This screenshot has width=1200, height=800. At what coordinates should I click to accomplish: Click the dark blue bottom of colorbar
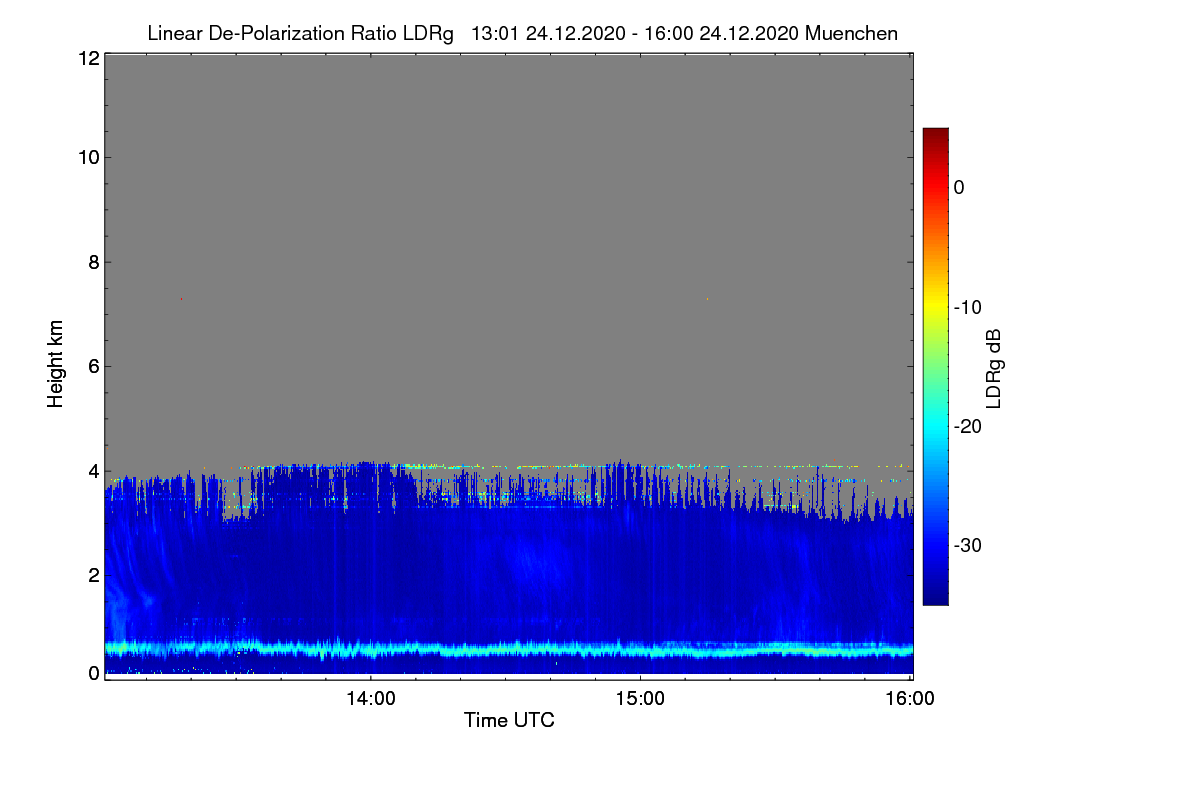(935, 598)
